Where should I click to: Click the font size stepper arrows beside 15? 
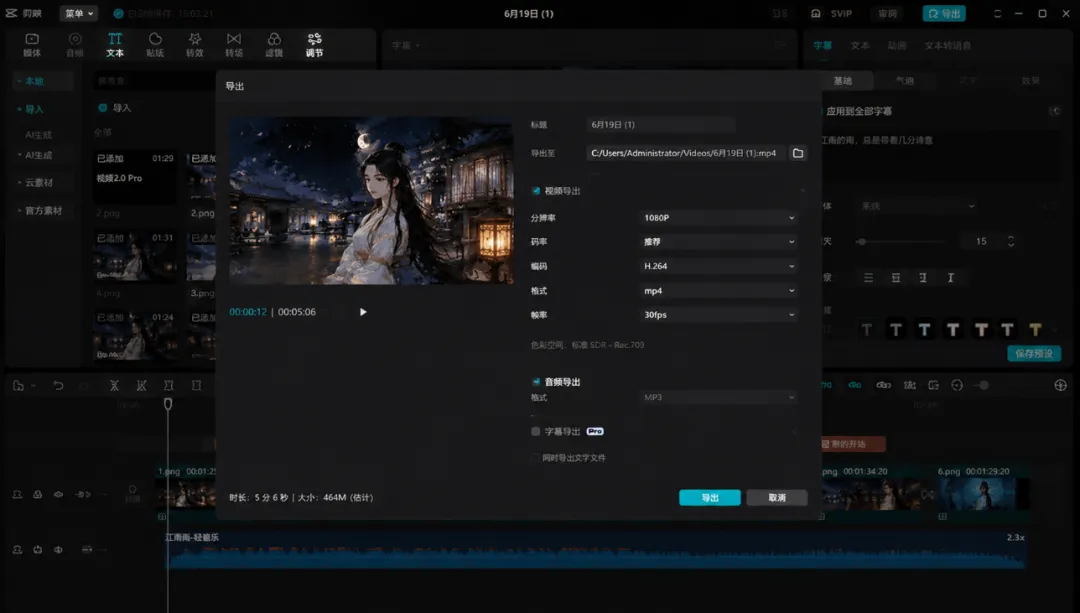[1010, 241]
